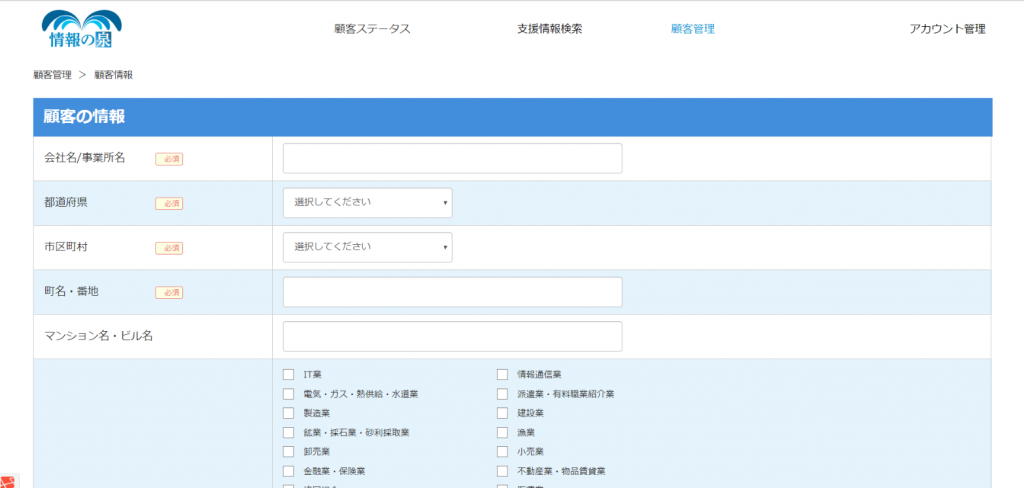Click the 顧客情報 breadcrumb text
1024x488 pixels.
(114, 75)
